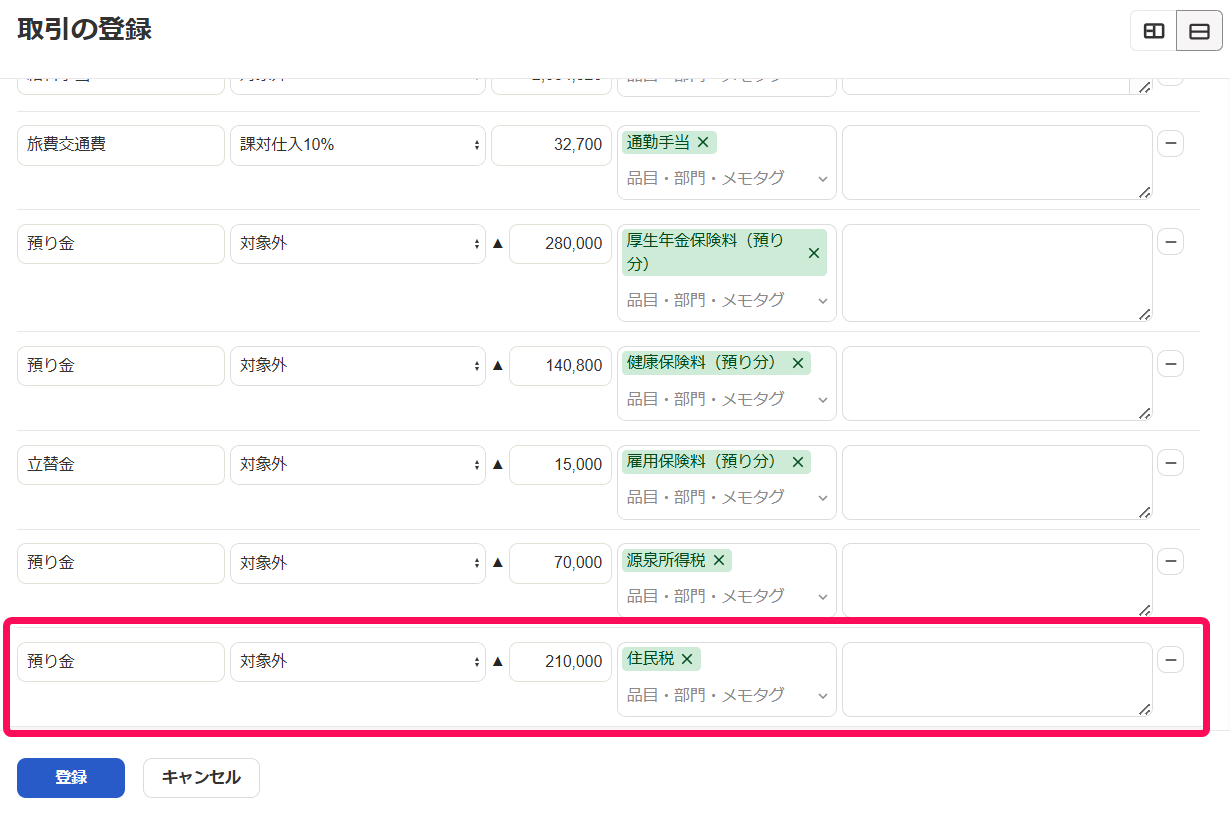This screenshot has width=1230, height=813.
Task: Open tax category dropdown showing 課対仕入10%
Action: pos(358,145)
